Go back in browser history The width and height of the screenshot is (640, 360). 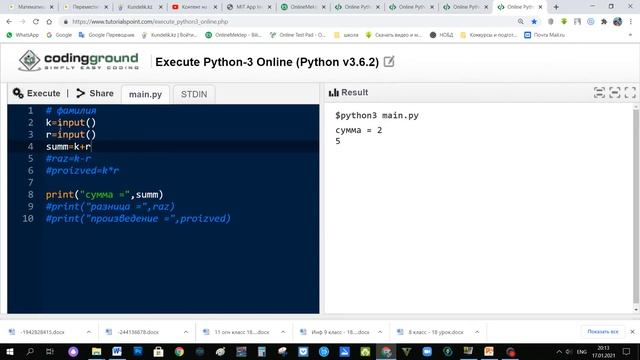[9, 22]
